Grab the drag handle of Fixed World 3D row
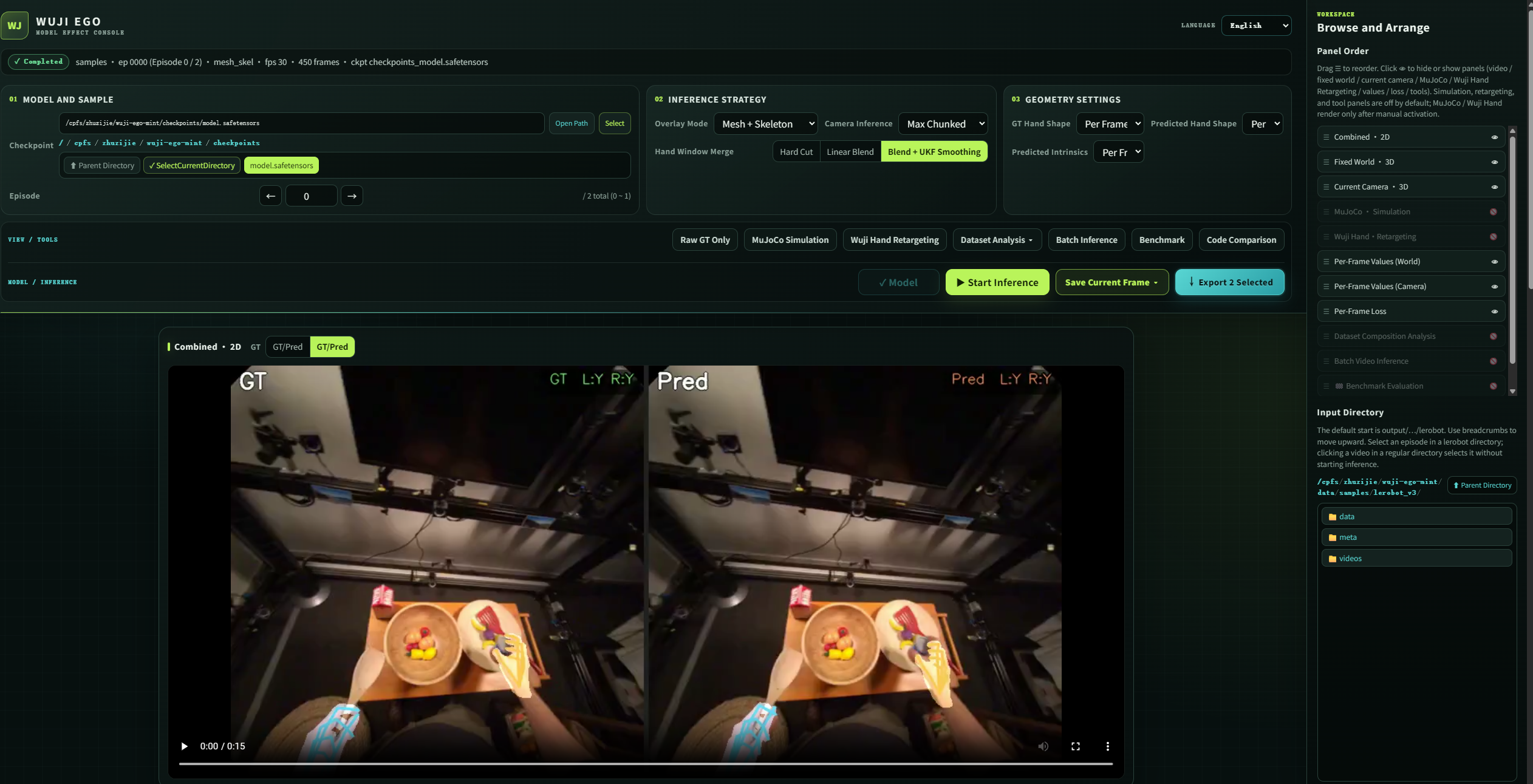 click(x=1326, y=162)
